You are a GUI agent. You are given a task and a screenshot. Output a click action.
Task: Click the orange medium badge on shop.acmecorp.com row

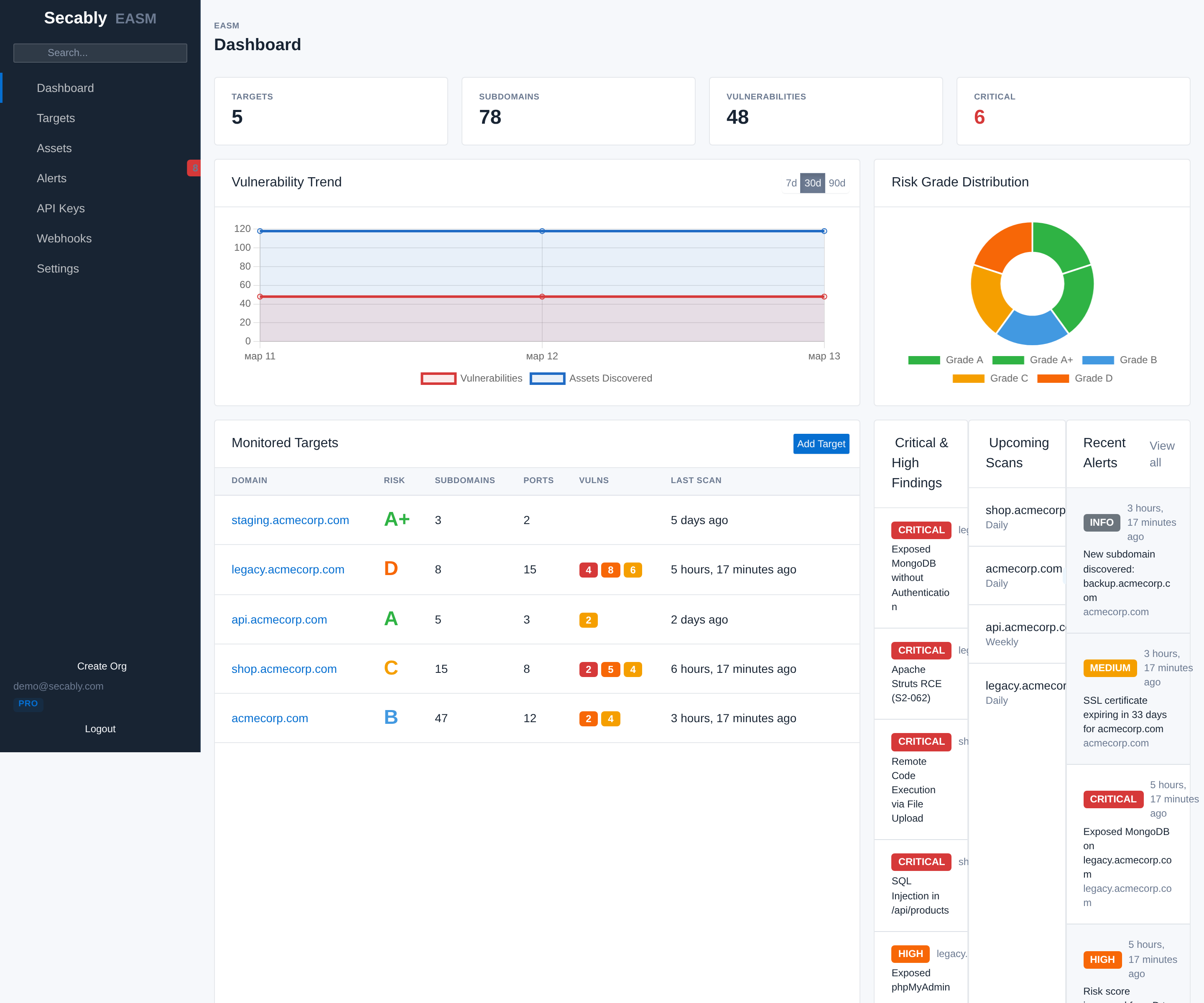pyautogui.click(x=633, y=669)
